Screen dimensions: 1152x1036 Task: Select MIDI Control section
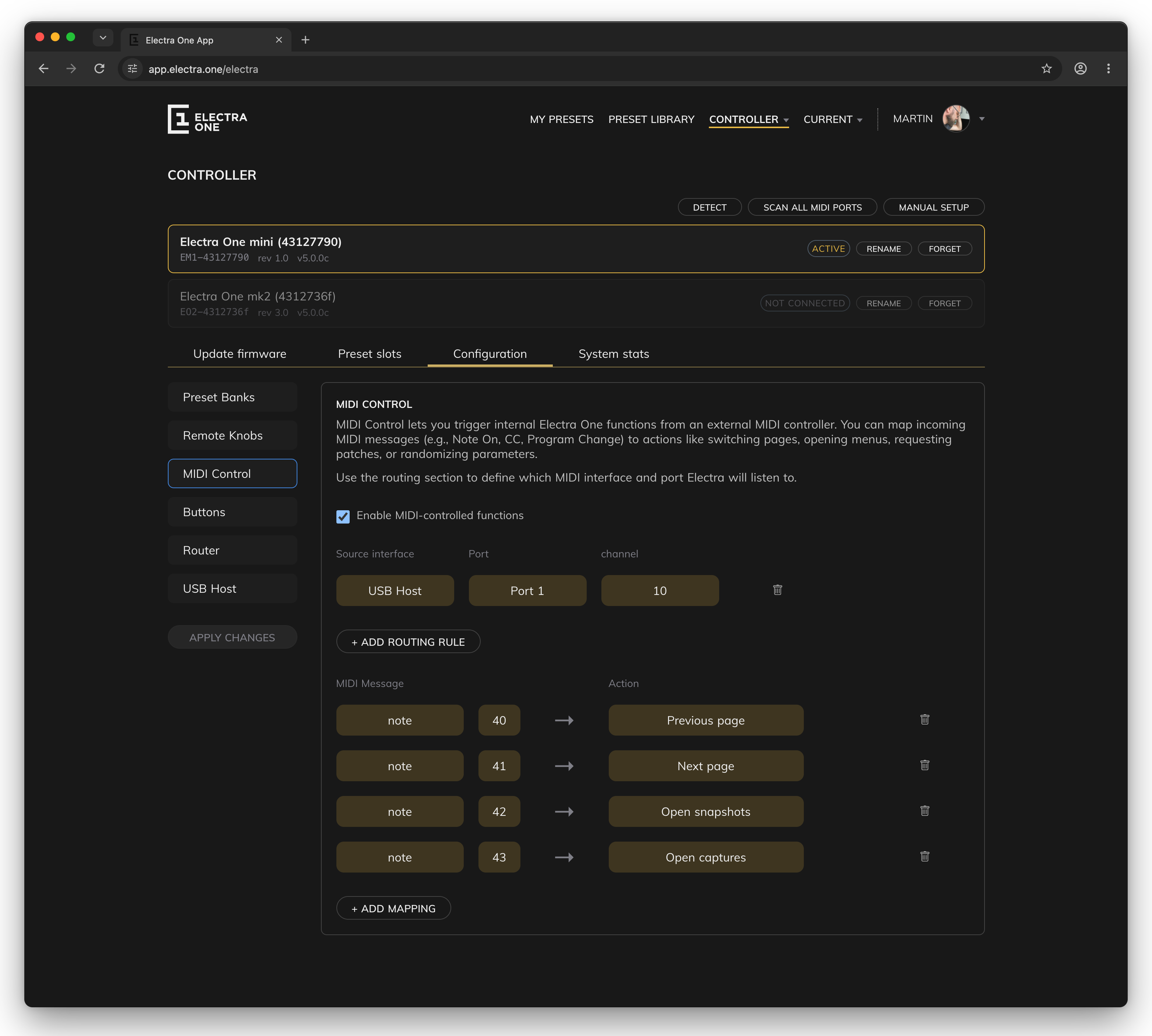click(x=232, y=473)
